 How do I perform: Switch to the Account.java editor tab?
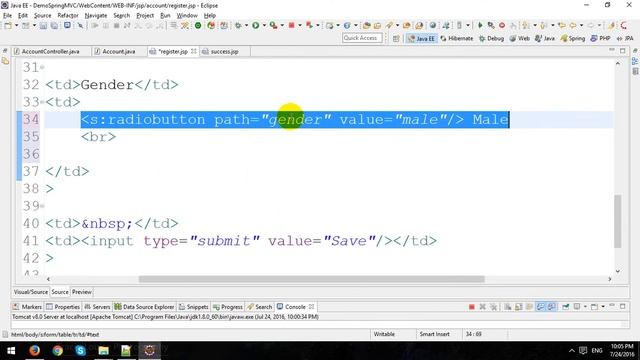[119, 52]
